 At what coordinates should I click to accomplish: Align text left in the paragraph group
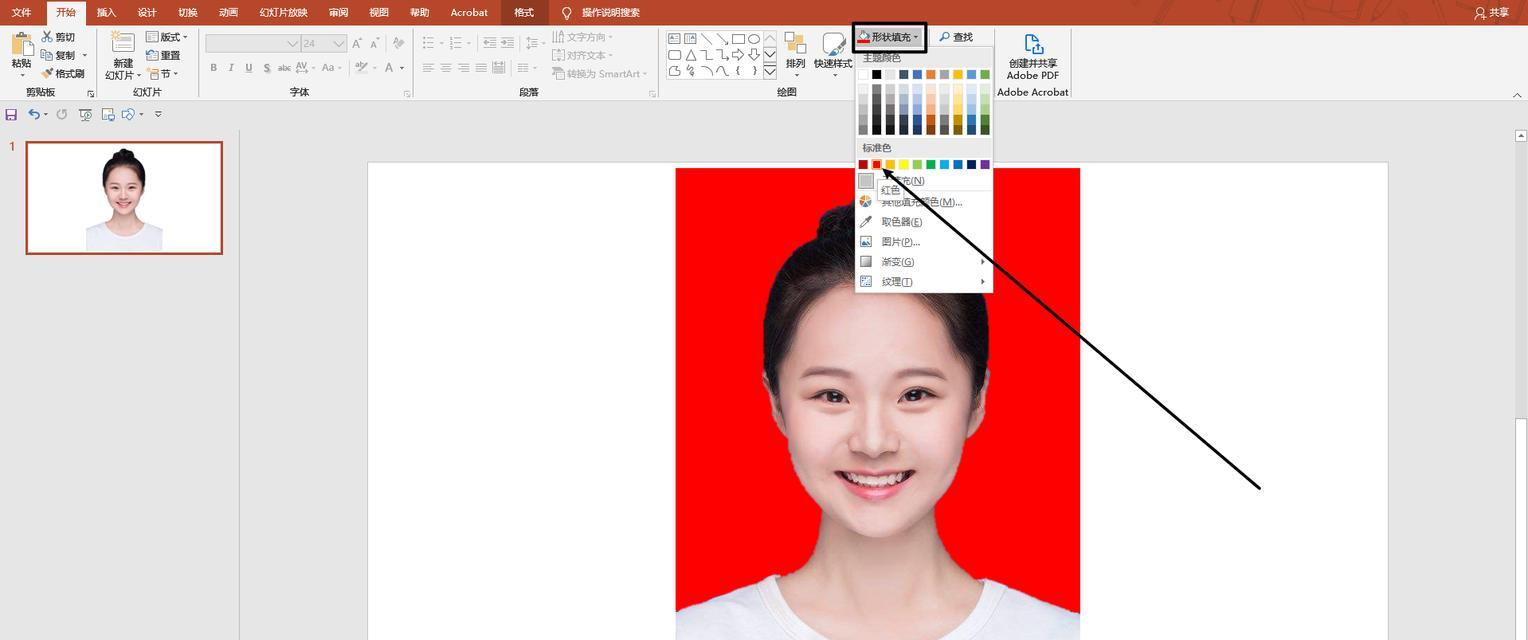[x=428, y=68]
